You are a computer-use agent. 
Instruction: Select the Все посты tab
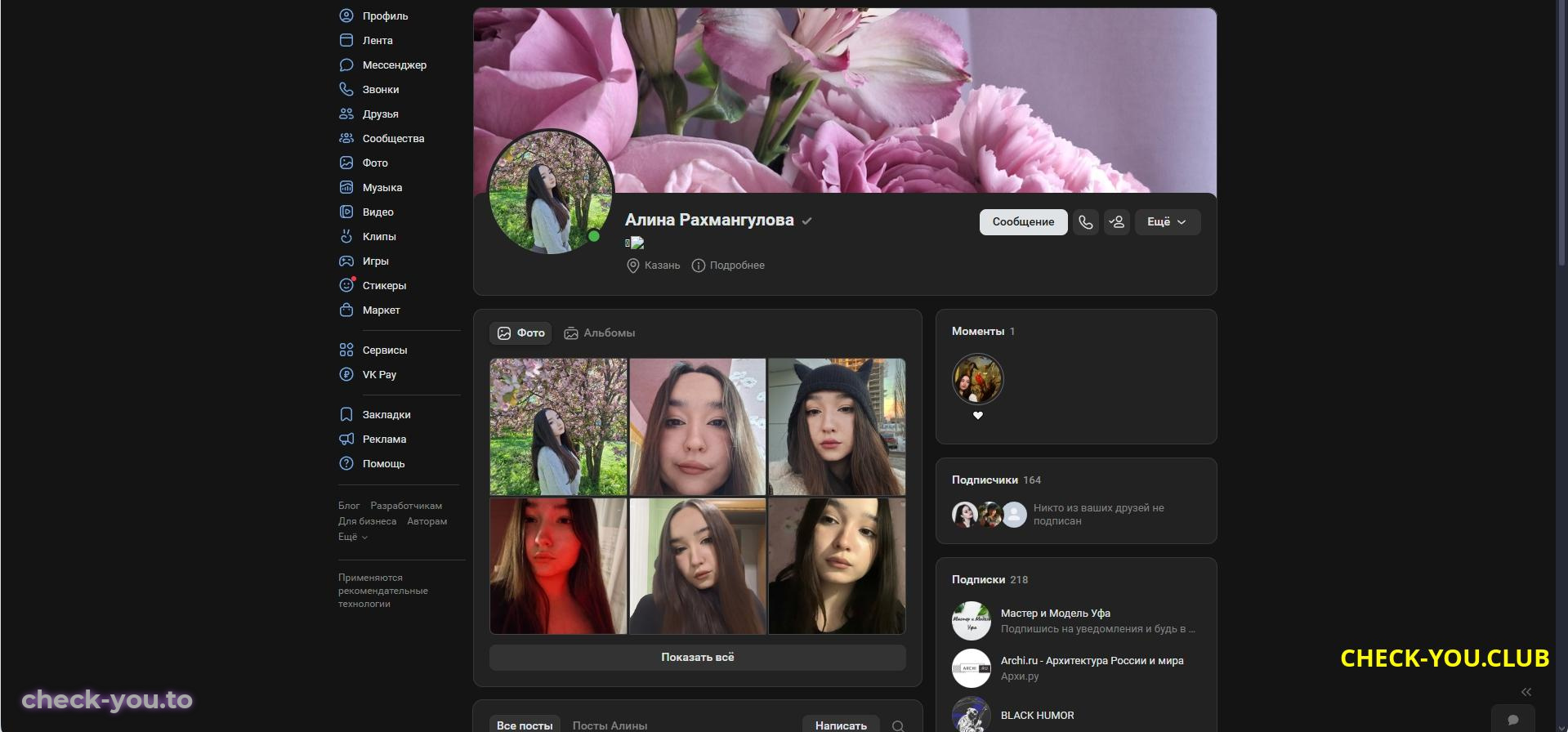click(x=525, y=725)
